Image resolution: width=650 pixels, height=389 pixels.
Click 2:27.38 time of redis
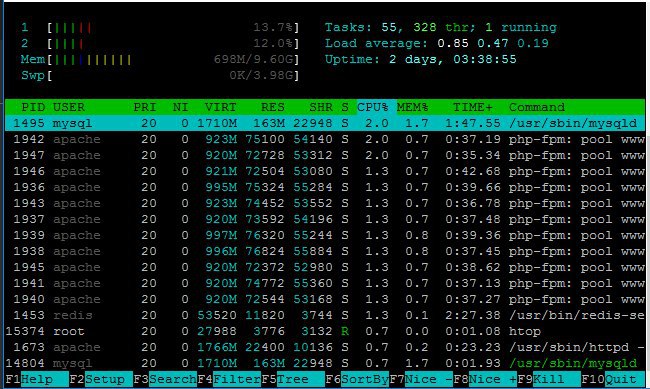[x=473, y=315]
